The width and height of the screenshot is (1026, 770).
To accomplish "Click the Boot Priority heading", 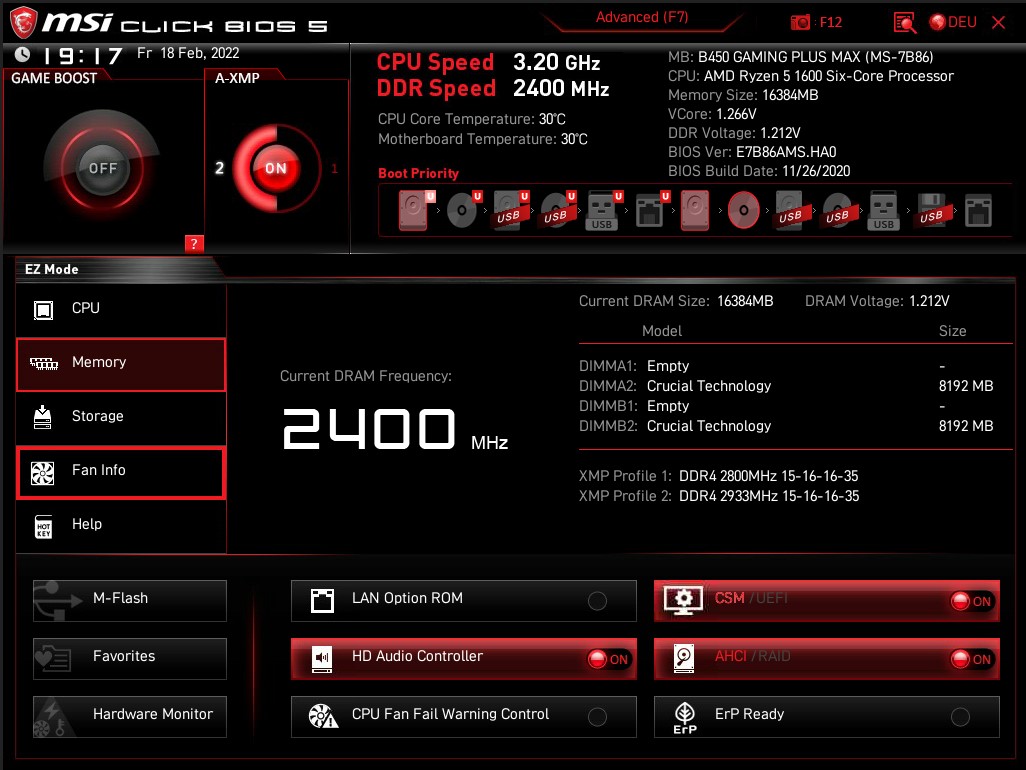I will pyautogui.click(x=418, y=173).
